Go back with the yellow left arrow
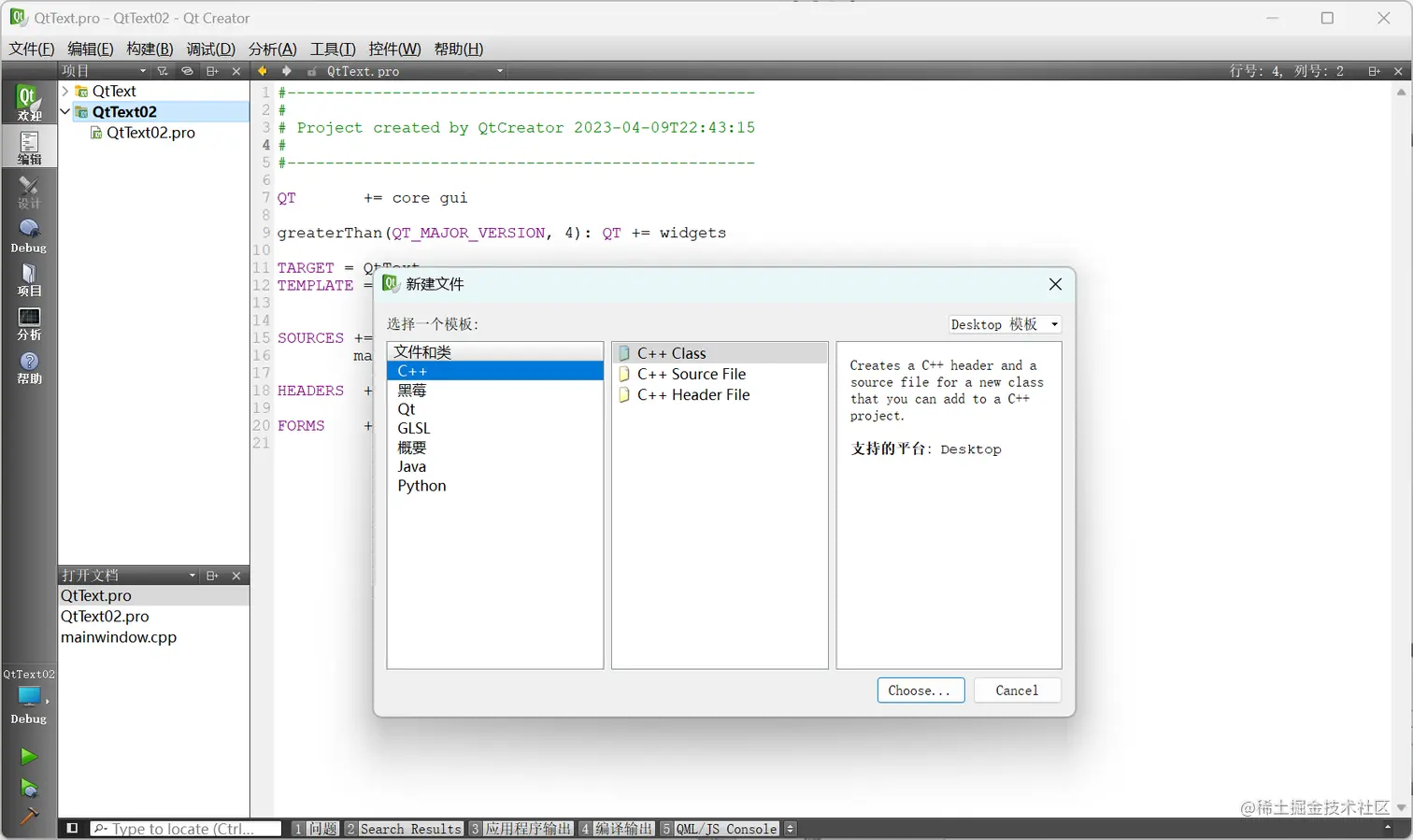The image size is (1413, 840). click(263, 71)
